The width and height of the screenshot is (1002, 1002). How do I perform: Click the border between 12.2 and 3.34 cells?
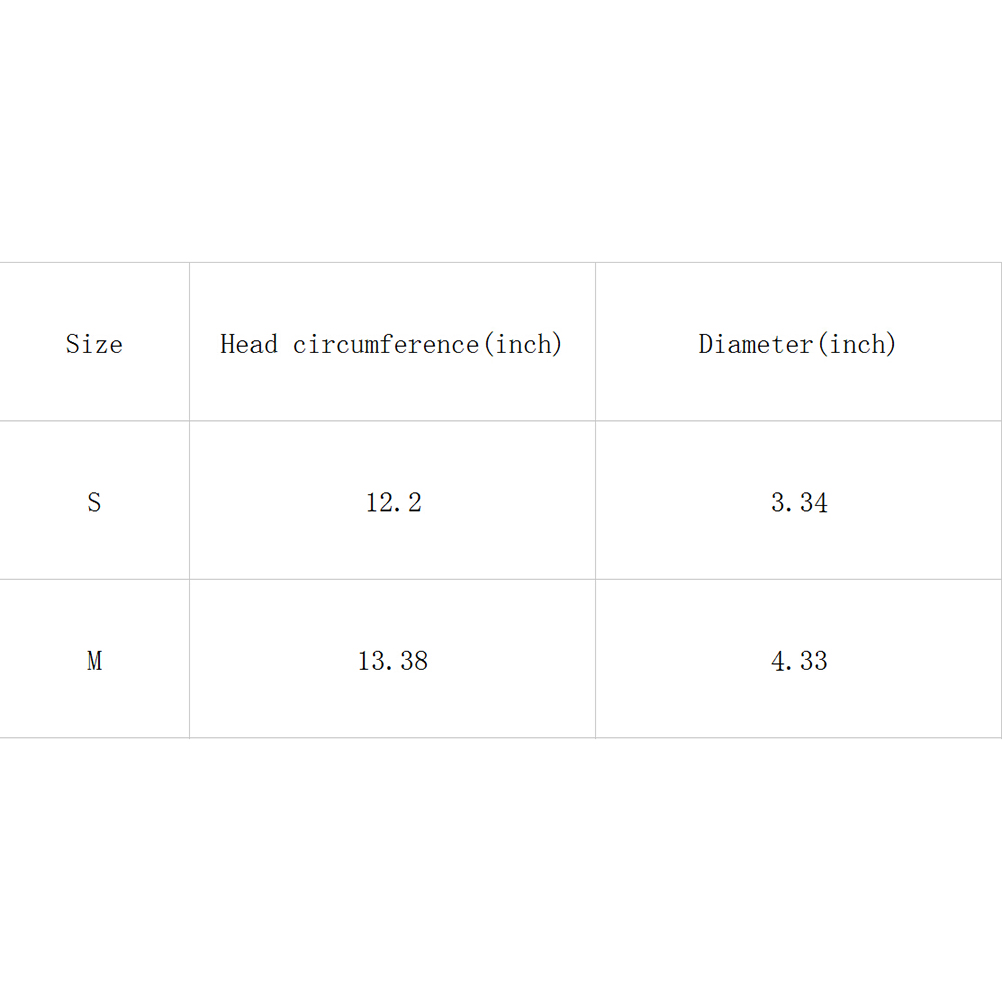[595, 500]
